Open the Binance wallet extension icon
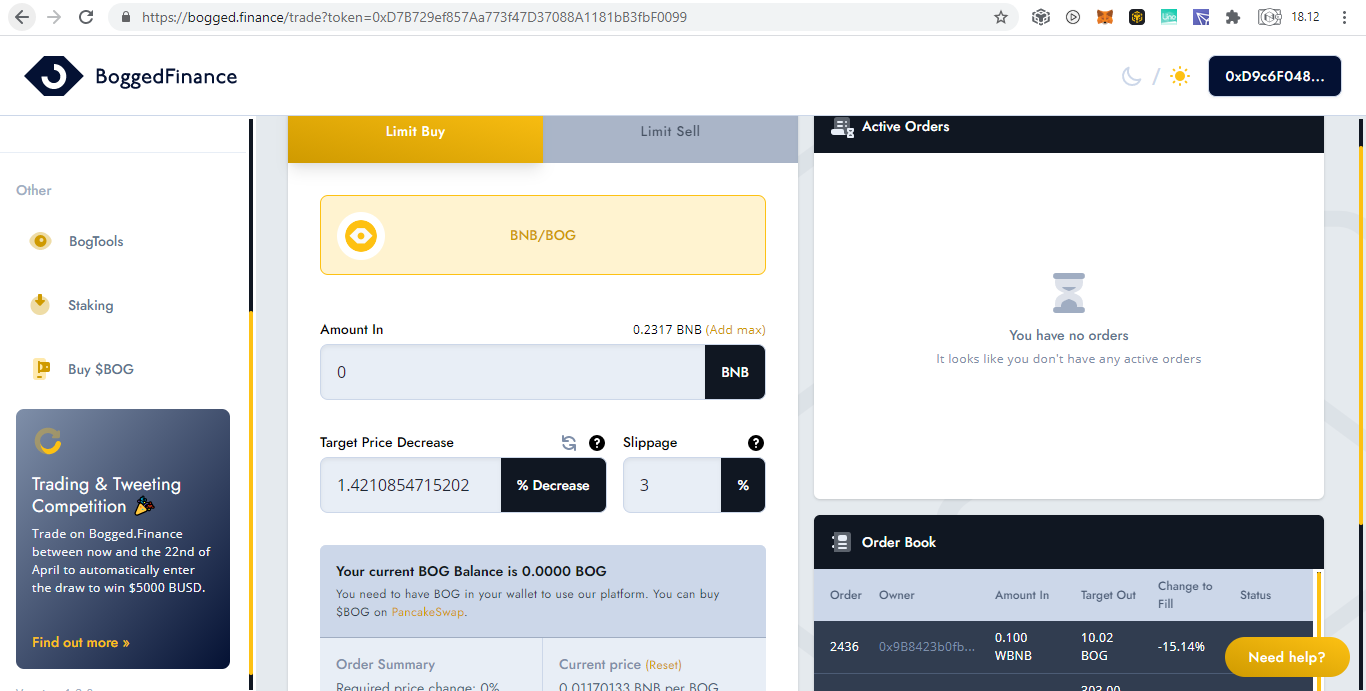The width and height of the screenshot is (1366, 691). click(1137, 17)
